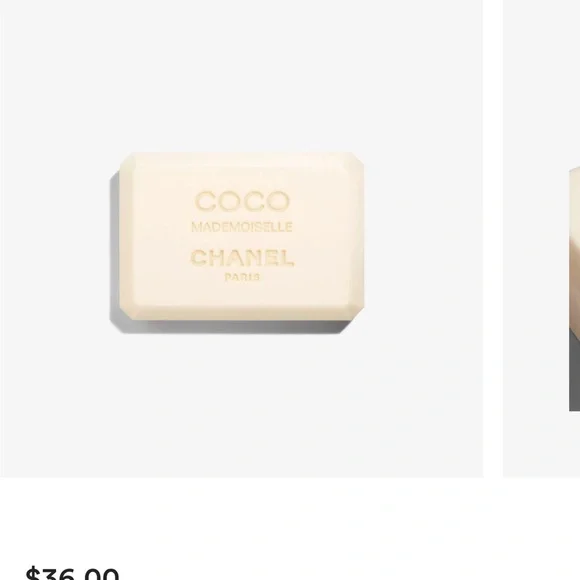Open the Coco Mademoiselle soap product image
580x580 pixels.
[x=241, y=238]
